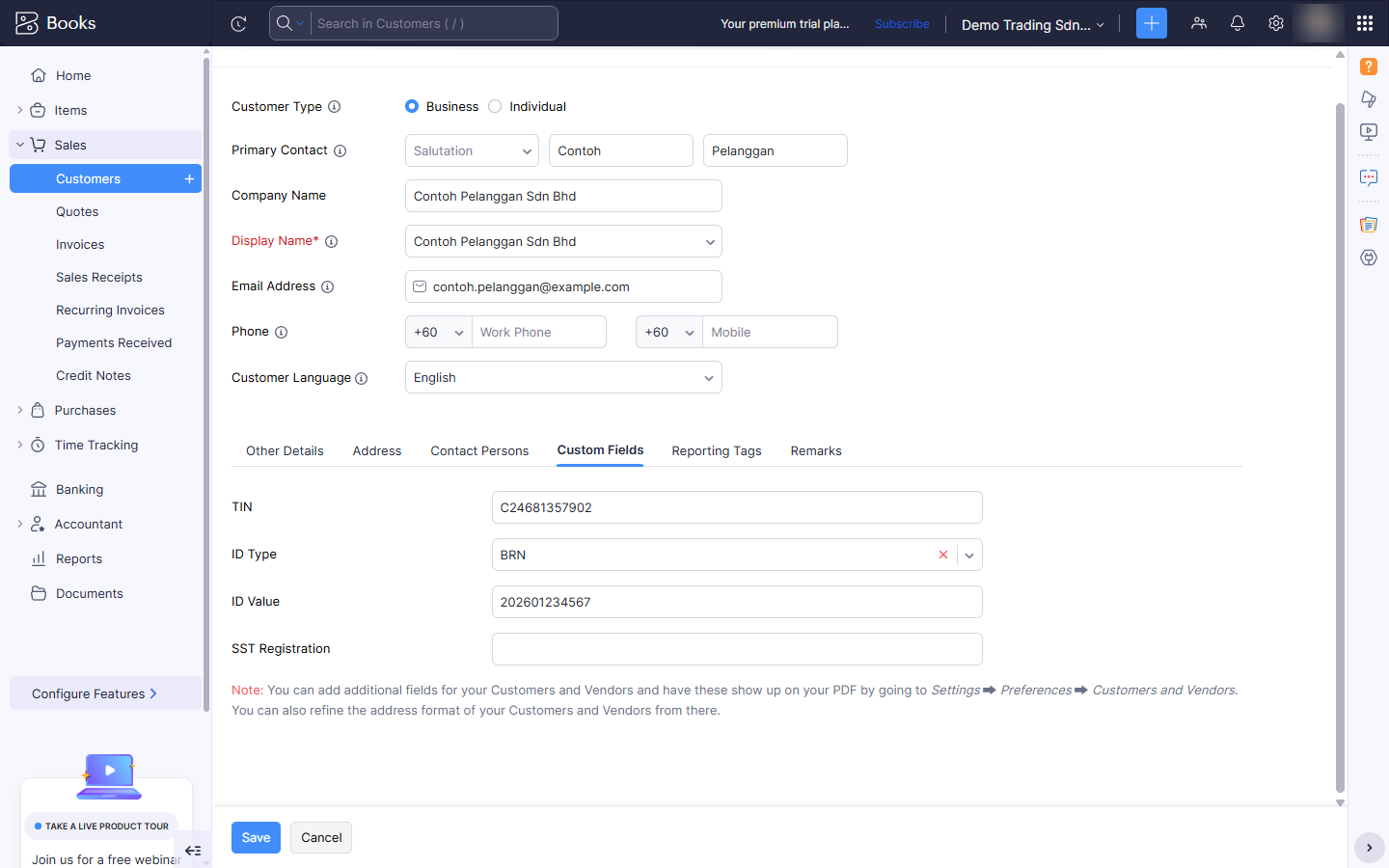
Task: Expand the ID Type dropdown arrow
Action: pyautogui.click(x=969, y=555)
